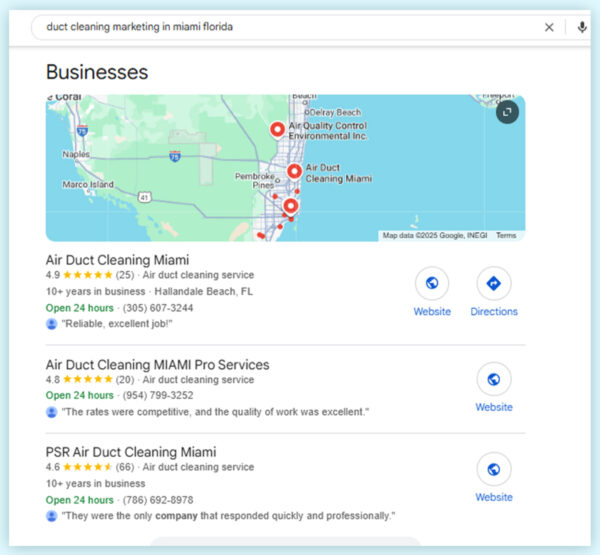Select the Air Duct Cleaning Miami map pin

pos(294,171)
